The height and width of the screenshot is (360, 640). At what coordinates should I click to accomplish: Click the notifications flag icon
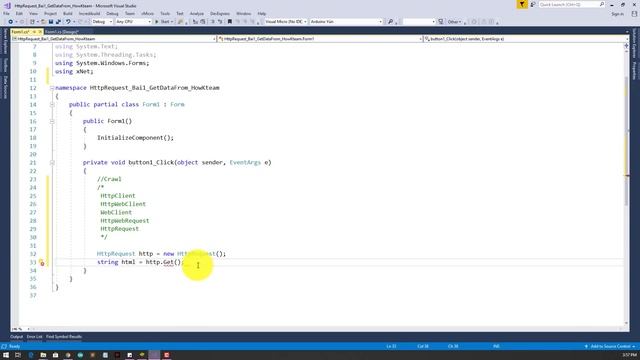522,4
